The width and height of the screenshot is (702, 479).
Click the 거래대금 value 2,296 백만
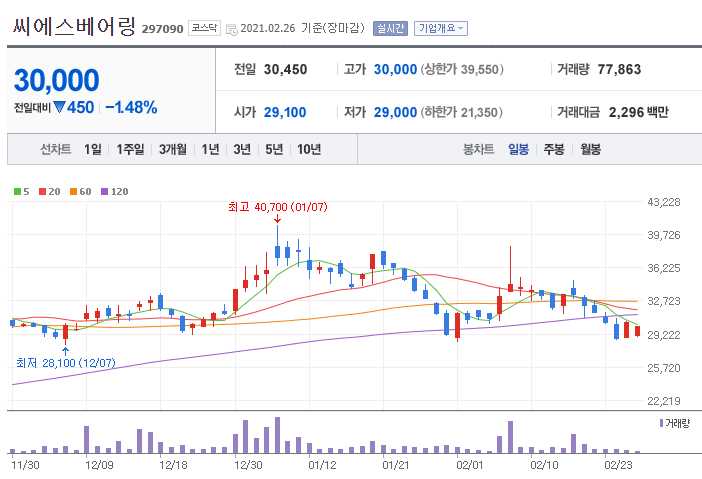638,112
